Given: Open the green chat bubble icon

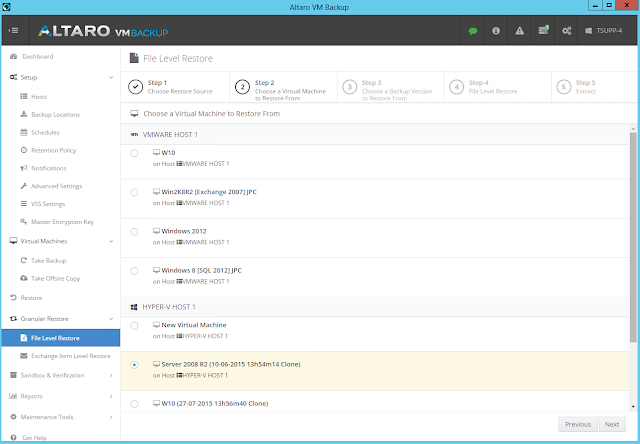Looking at the screenshot, I should (x=473, y=31).
